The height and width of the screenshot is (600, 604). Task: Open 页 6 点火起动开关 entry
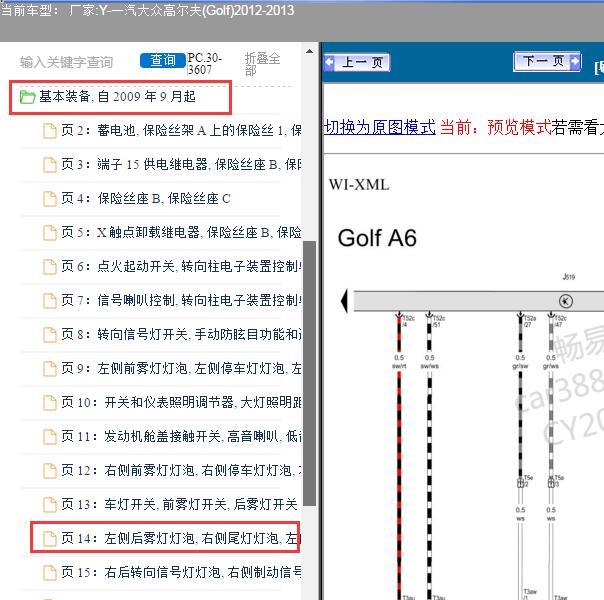pos(181,266)
